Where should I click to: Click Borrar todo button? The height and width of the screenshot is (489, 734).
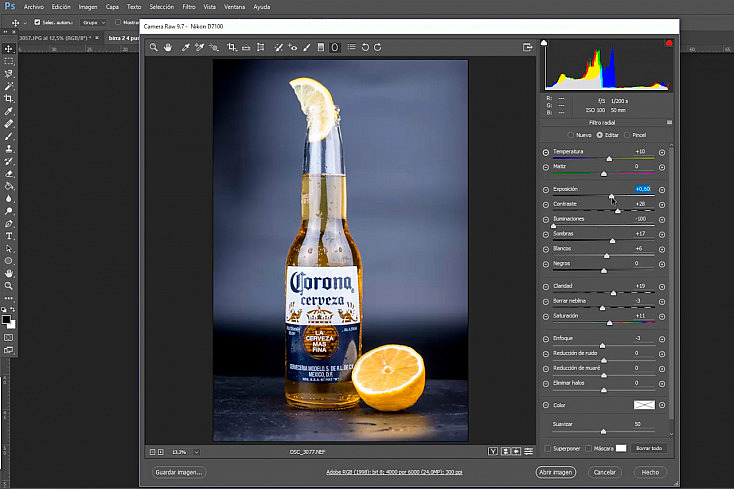649,448
